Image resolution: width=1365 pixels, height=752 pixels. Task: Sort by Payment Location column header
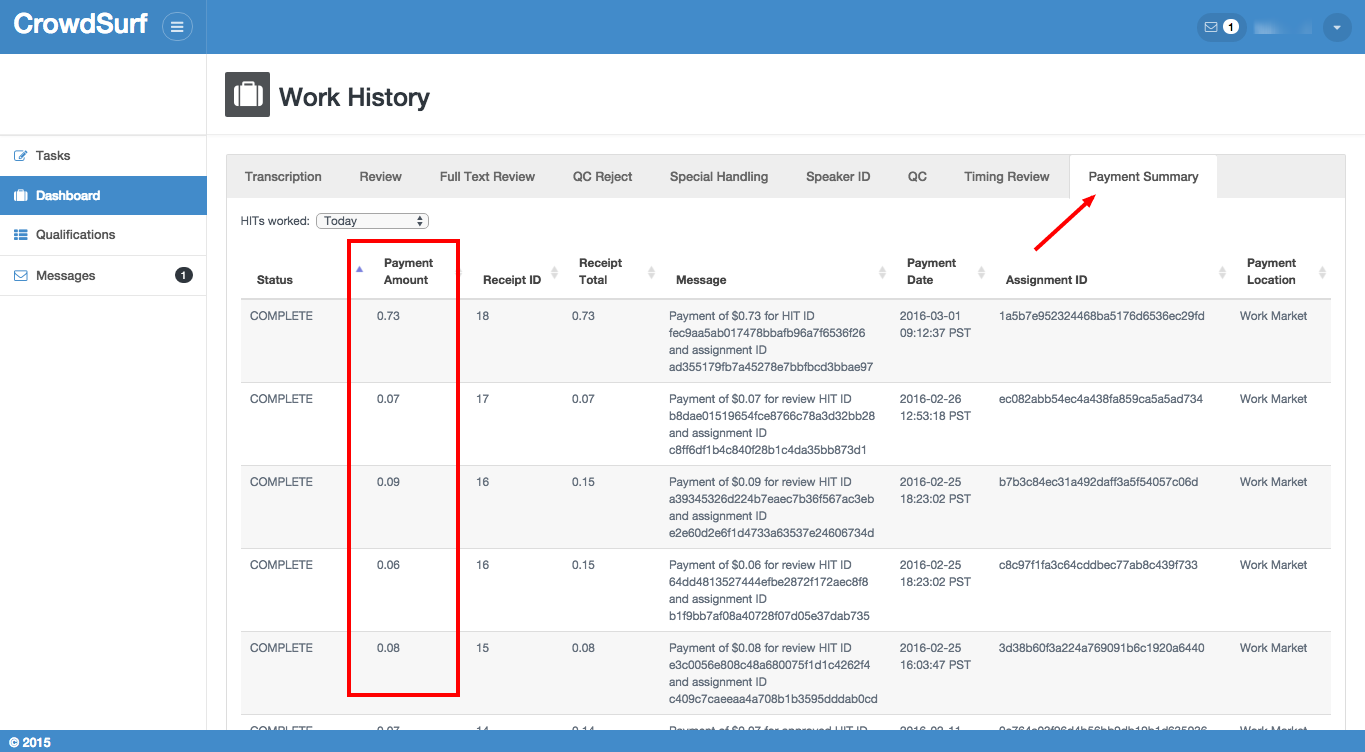click(1271, 272)
